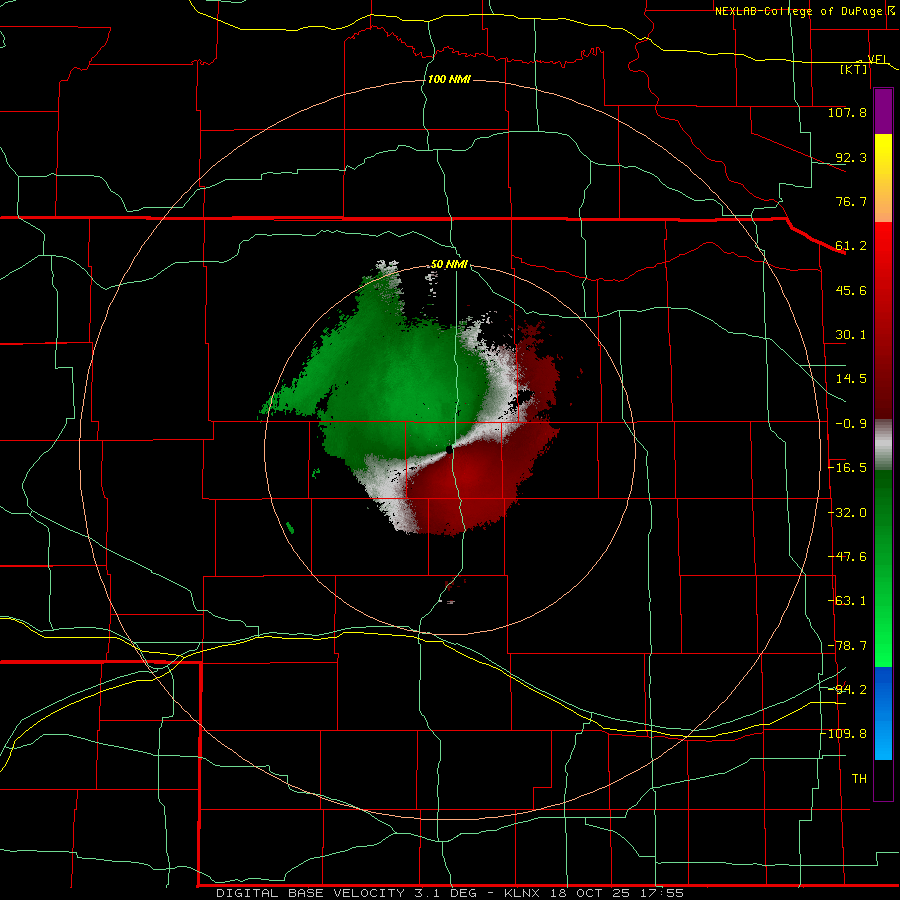Click the 100 NMI range ring label
Image resolution: width=900 pixels, height=900 pixels.
[449, 79]
